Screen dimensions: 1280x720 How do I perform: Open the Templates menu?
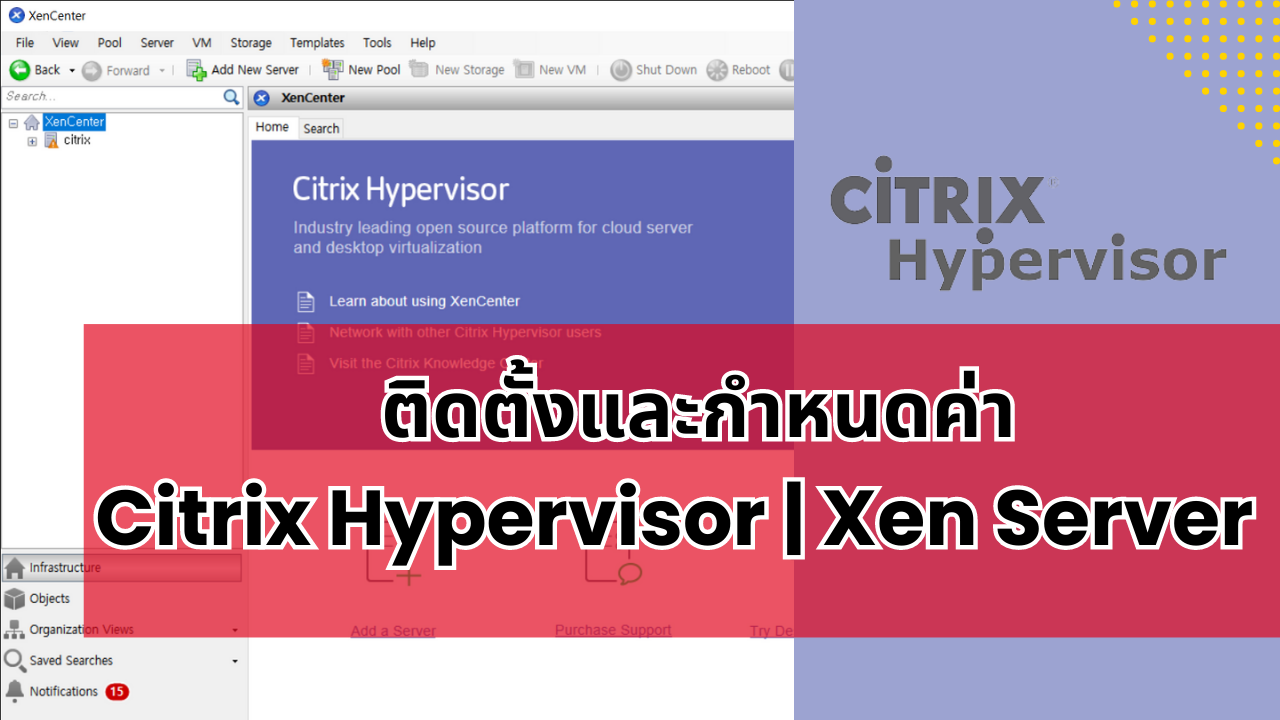(x=317, y=43)
